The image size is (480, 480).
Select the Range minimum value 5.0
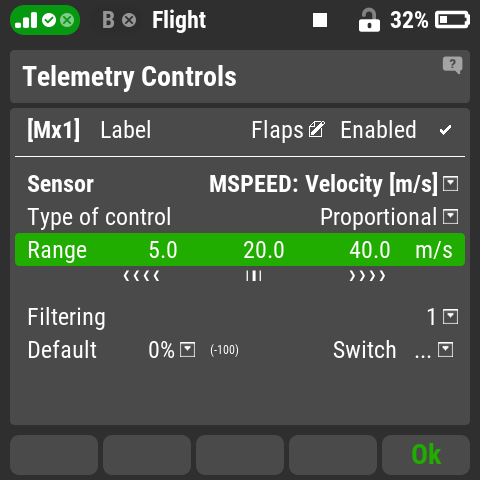pos(163,250)
